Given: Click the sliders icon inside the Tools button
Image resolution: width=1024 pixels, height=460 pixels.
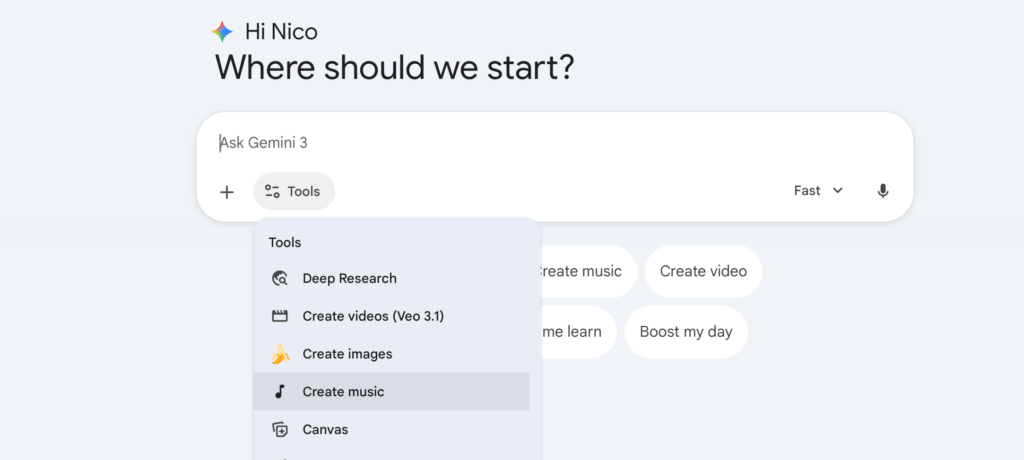Looking at the screenshot, I should coord(272,191).
